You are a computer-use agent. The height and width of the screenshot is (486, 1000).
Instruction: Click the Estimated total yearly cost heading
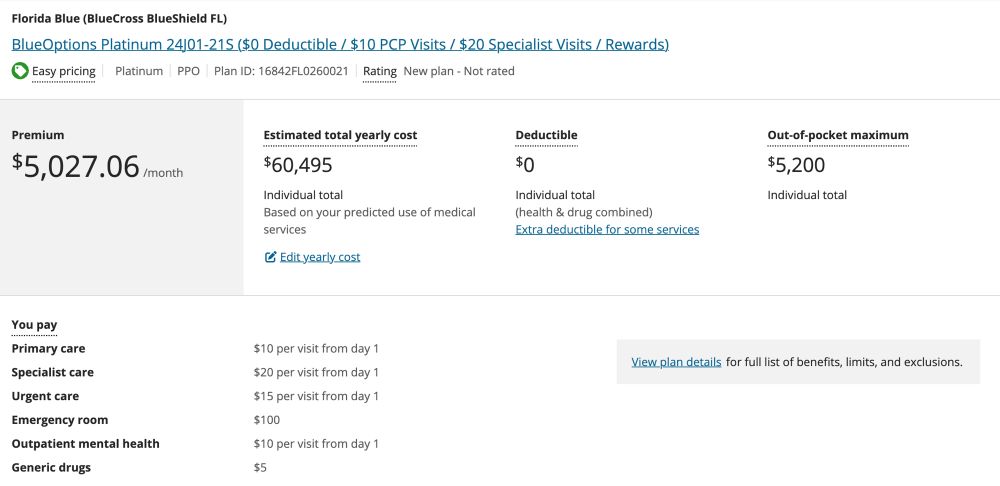click(340, 135)
